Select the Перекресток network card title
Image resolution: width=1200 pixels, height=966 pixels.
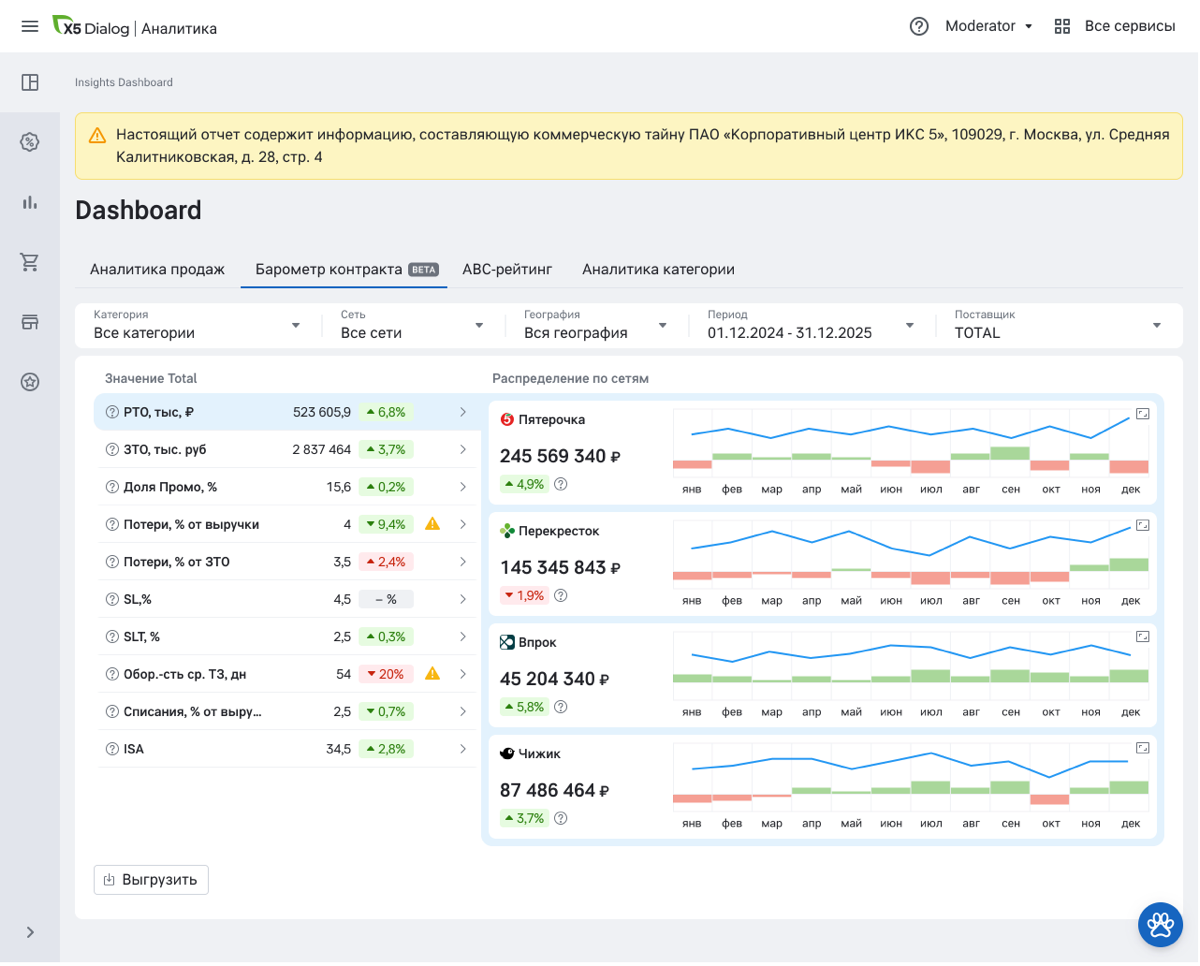pyautogui.click(x=559, y=531)
